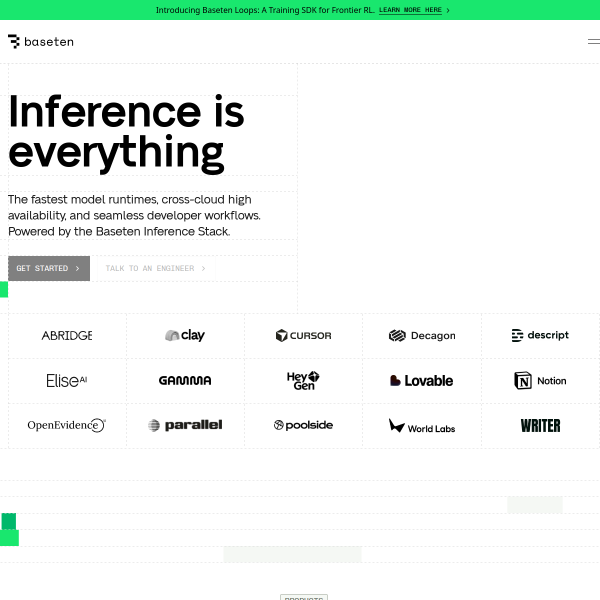This screenshot has height=600, width=600.
Task: Click the Descript logo
Action: [540, 335]
